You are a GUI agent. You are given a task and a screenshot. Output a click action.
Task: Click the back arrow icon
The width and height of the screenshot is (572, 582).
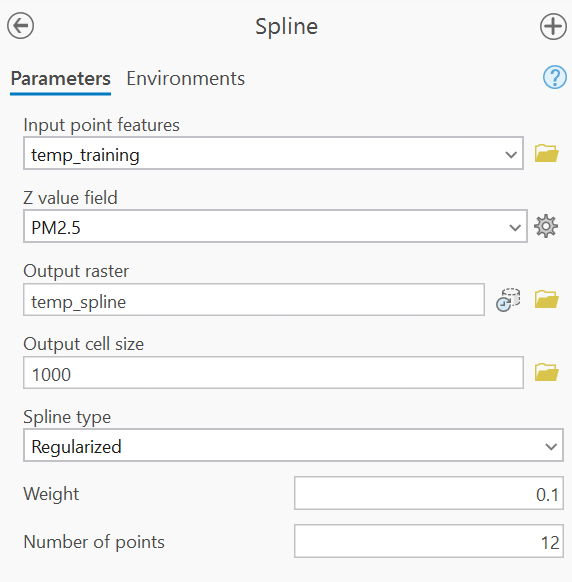point(20,26)
